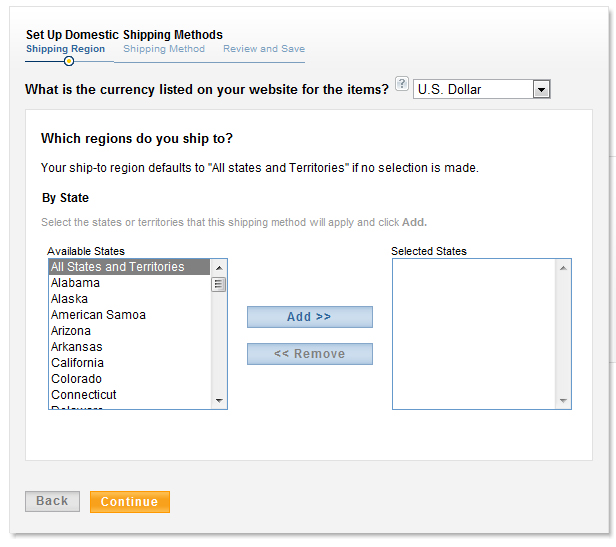Pick California in Available States
This screenshot has width=616, height=547.
click(78, 363)
